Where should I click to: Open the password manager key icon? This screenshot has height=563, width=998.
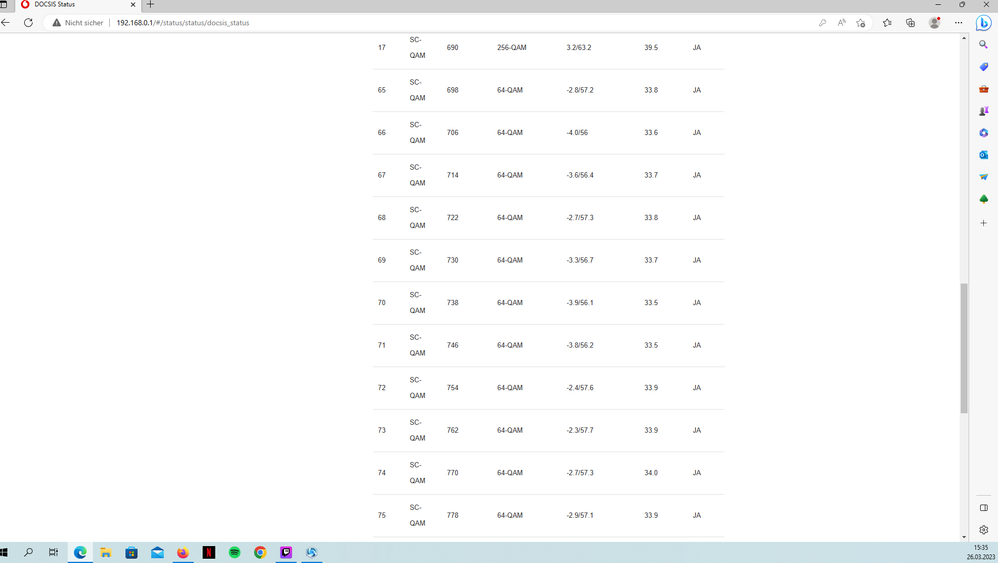(822, 22)
